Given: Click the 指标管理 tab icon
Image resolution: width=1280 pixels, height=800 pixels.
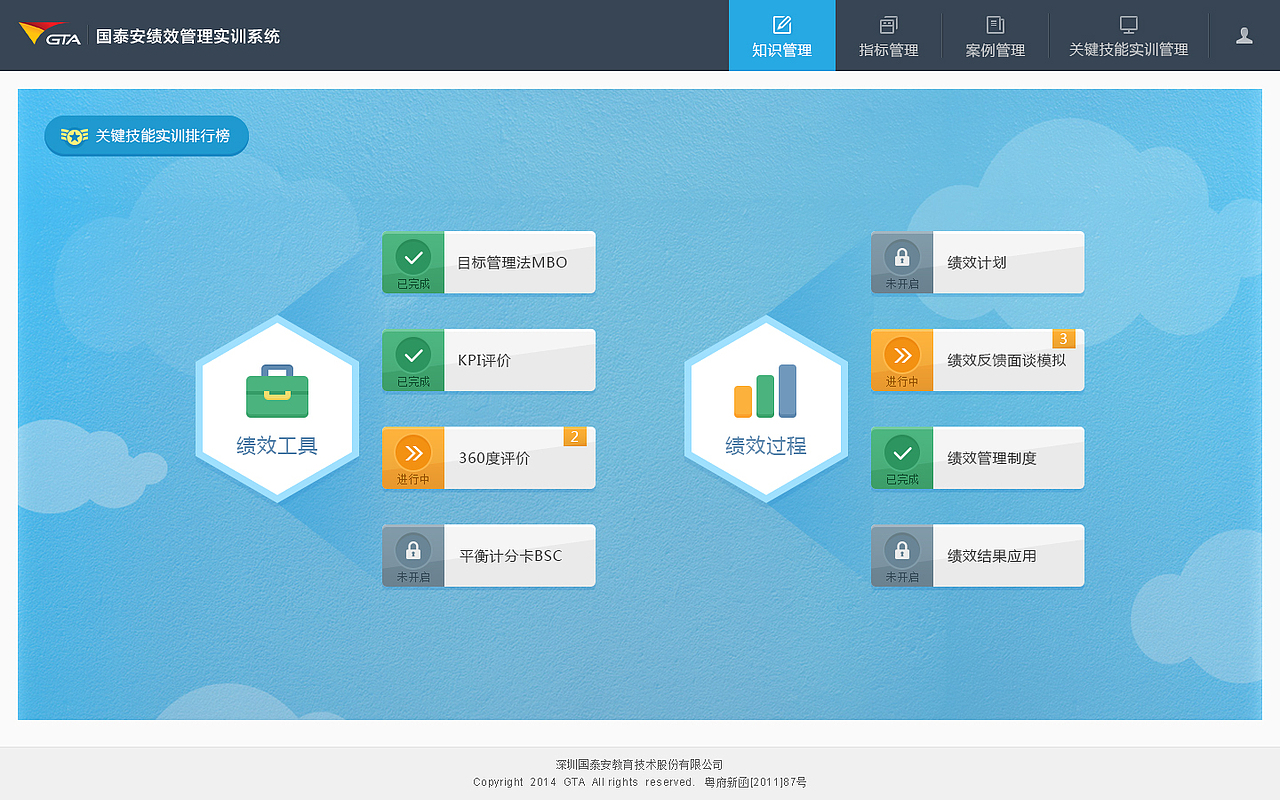Looking at the screenshot, I should click(888, 25).
